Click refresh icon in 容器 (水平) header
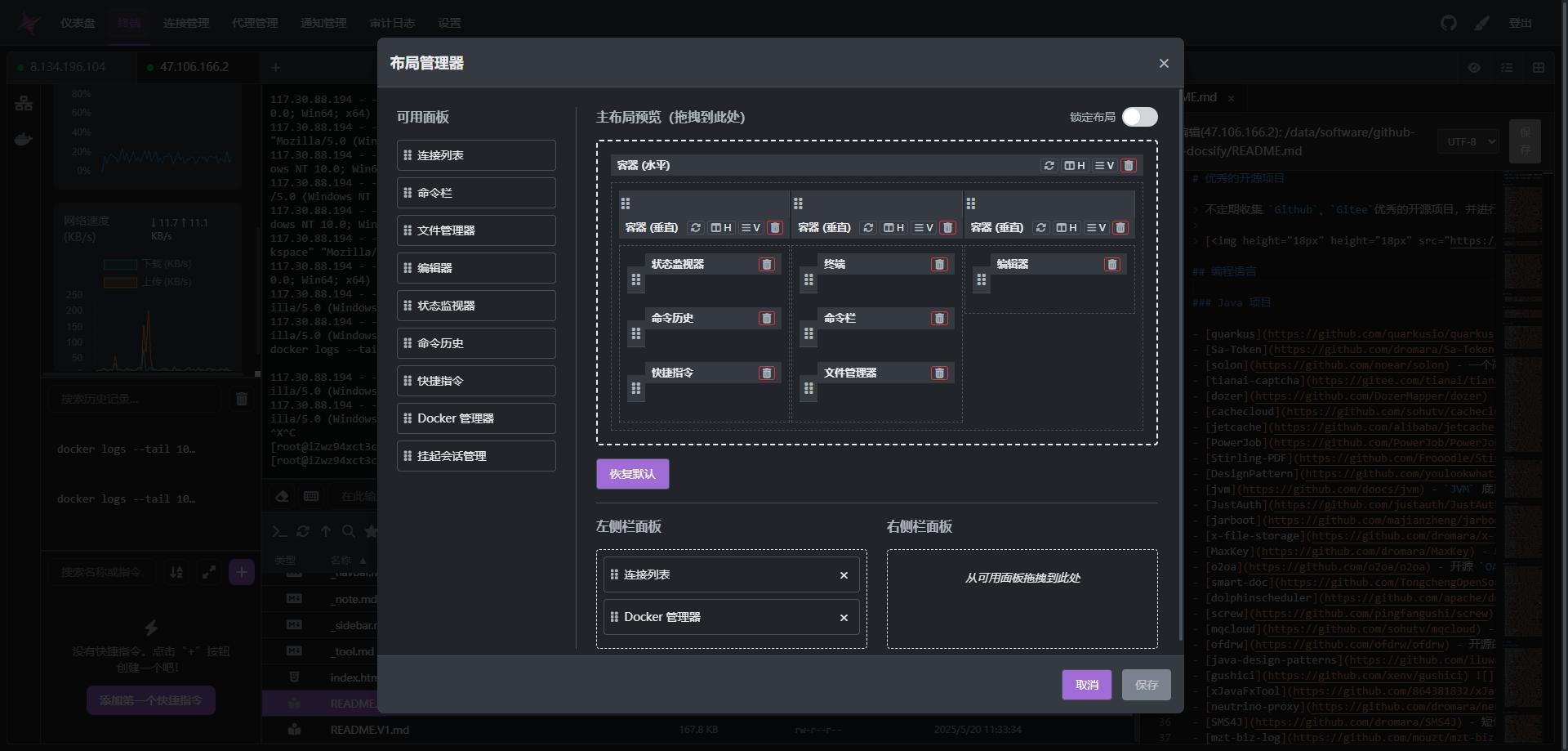1568x751 pixels. pyautogui.click(x=1049, y=165)
